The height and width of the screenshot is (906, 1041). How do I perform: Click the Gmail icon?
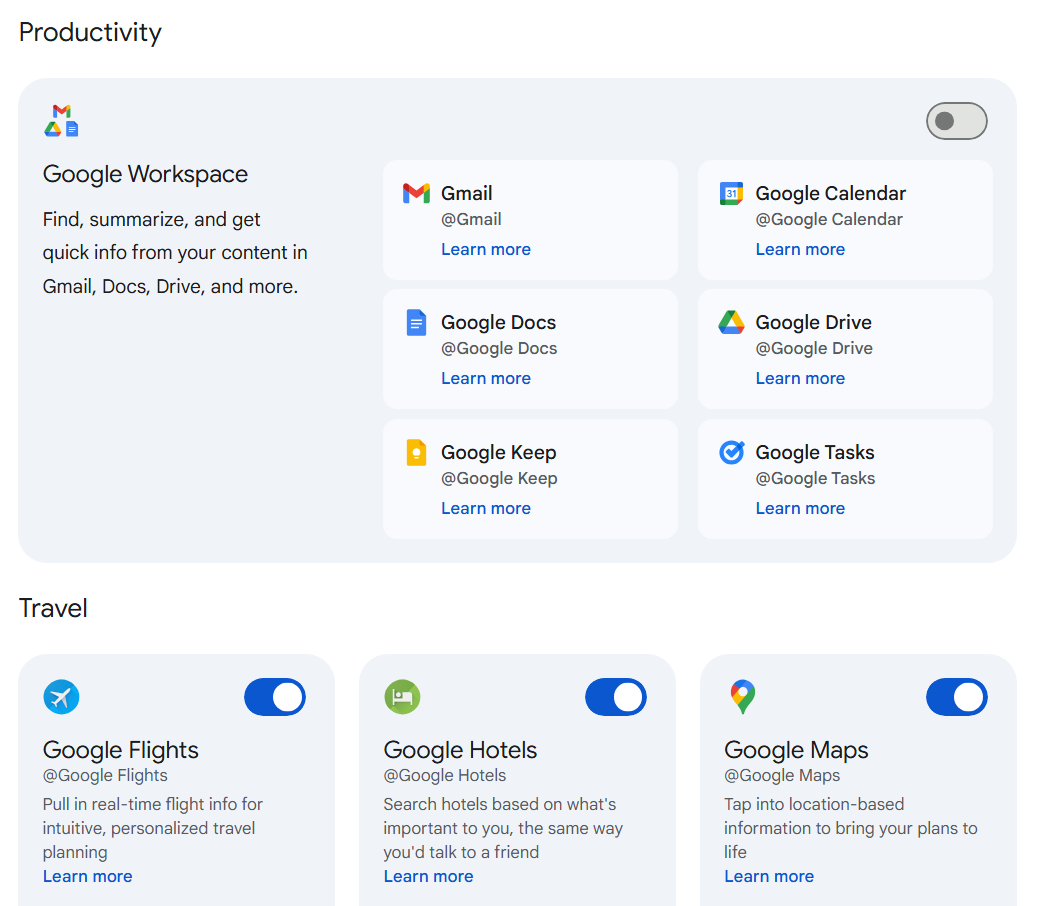click(415, 193)
